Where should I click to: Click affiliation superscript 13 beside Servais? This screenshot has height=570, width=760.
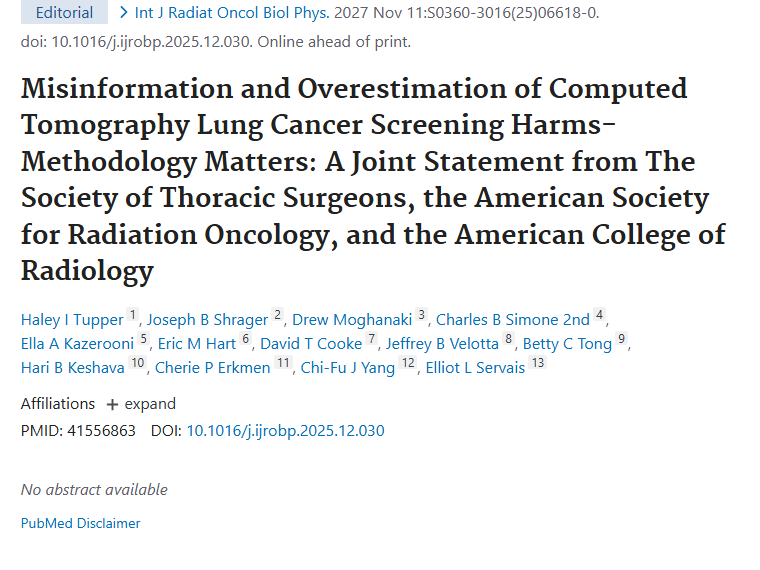coord(538,364)
